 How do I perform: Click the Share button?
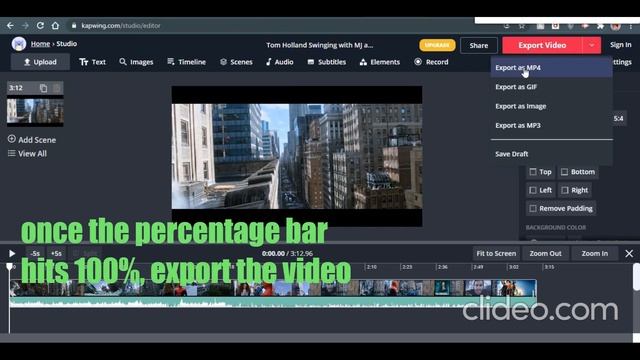tap(479, 45)
